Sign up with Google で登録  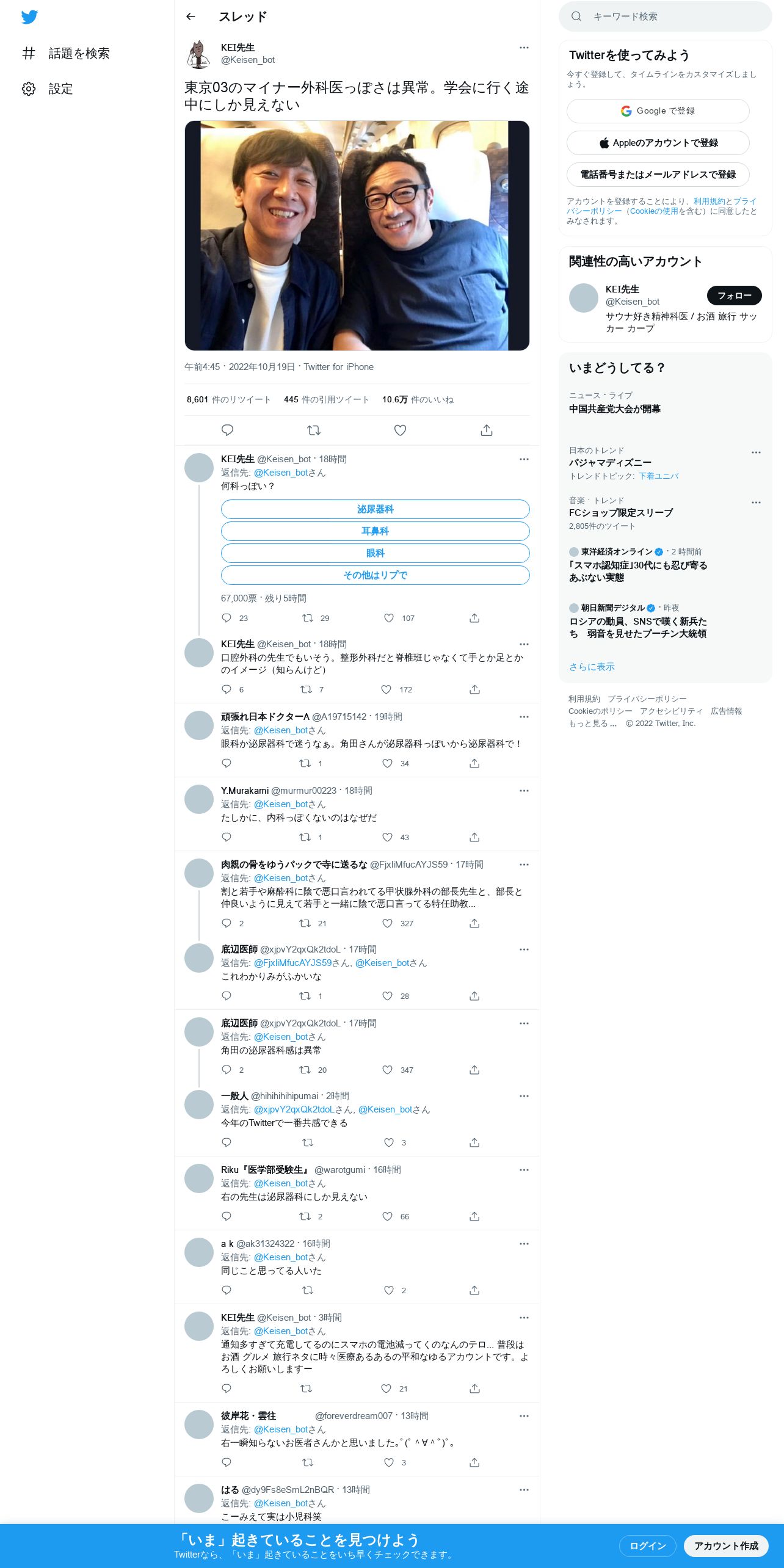click(658, 111)
